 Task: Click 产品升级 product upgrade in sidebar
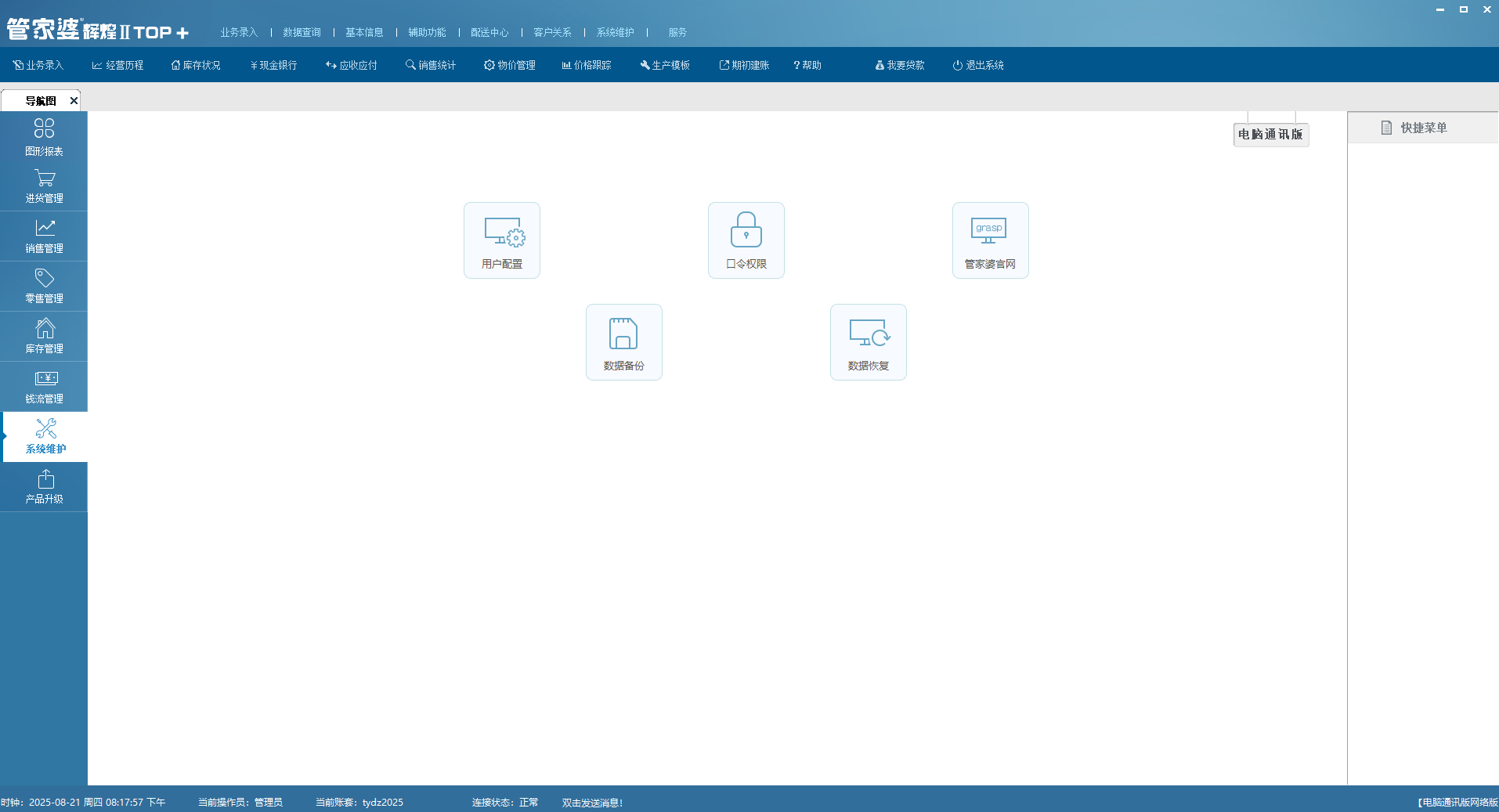click(44, 487)
